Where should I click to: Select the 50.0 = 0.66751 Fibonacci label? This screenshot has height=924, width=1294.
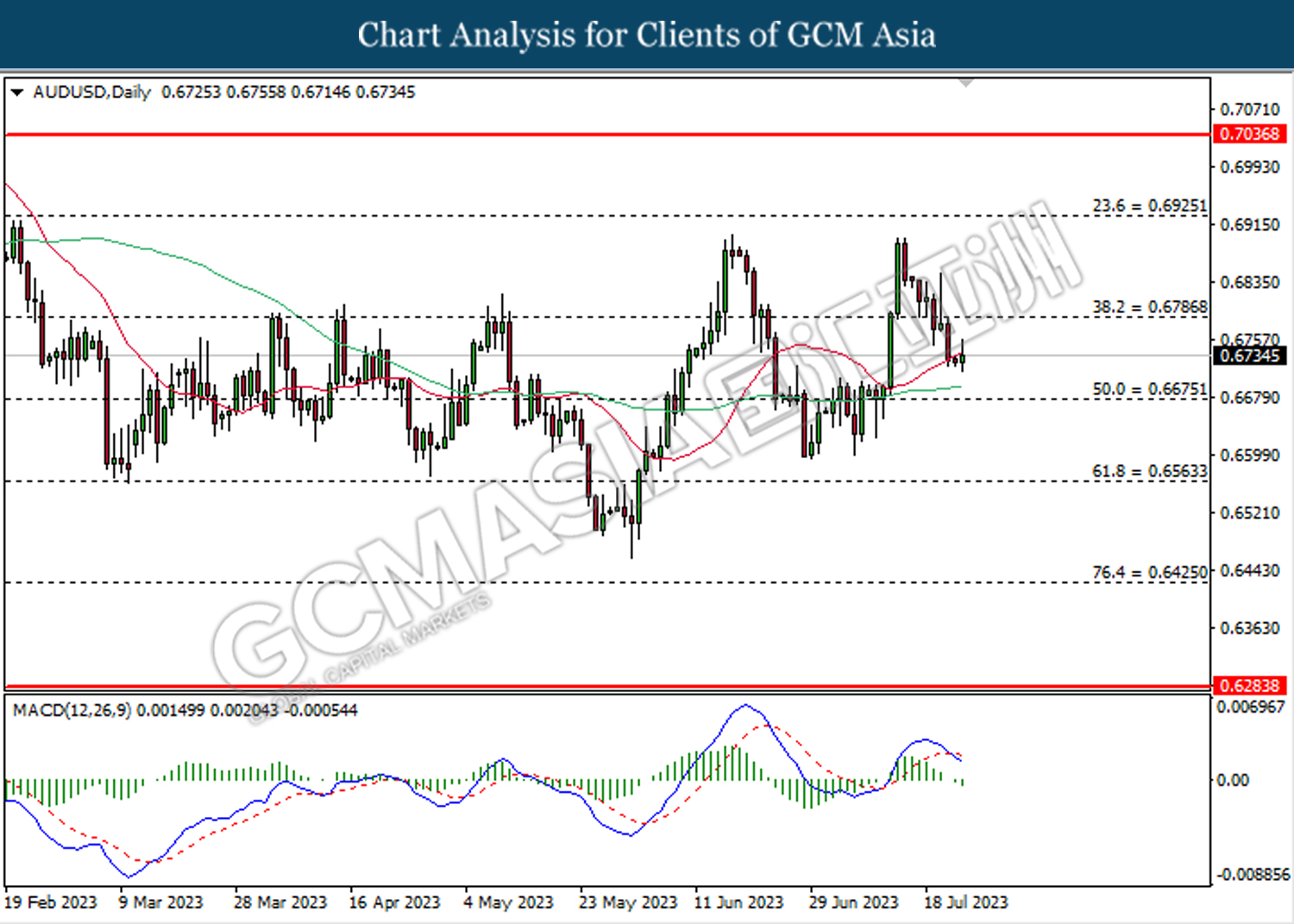coord(1150,389)
